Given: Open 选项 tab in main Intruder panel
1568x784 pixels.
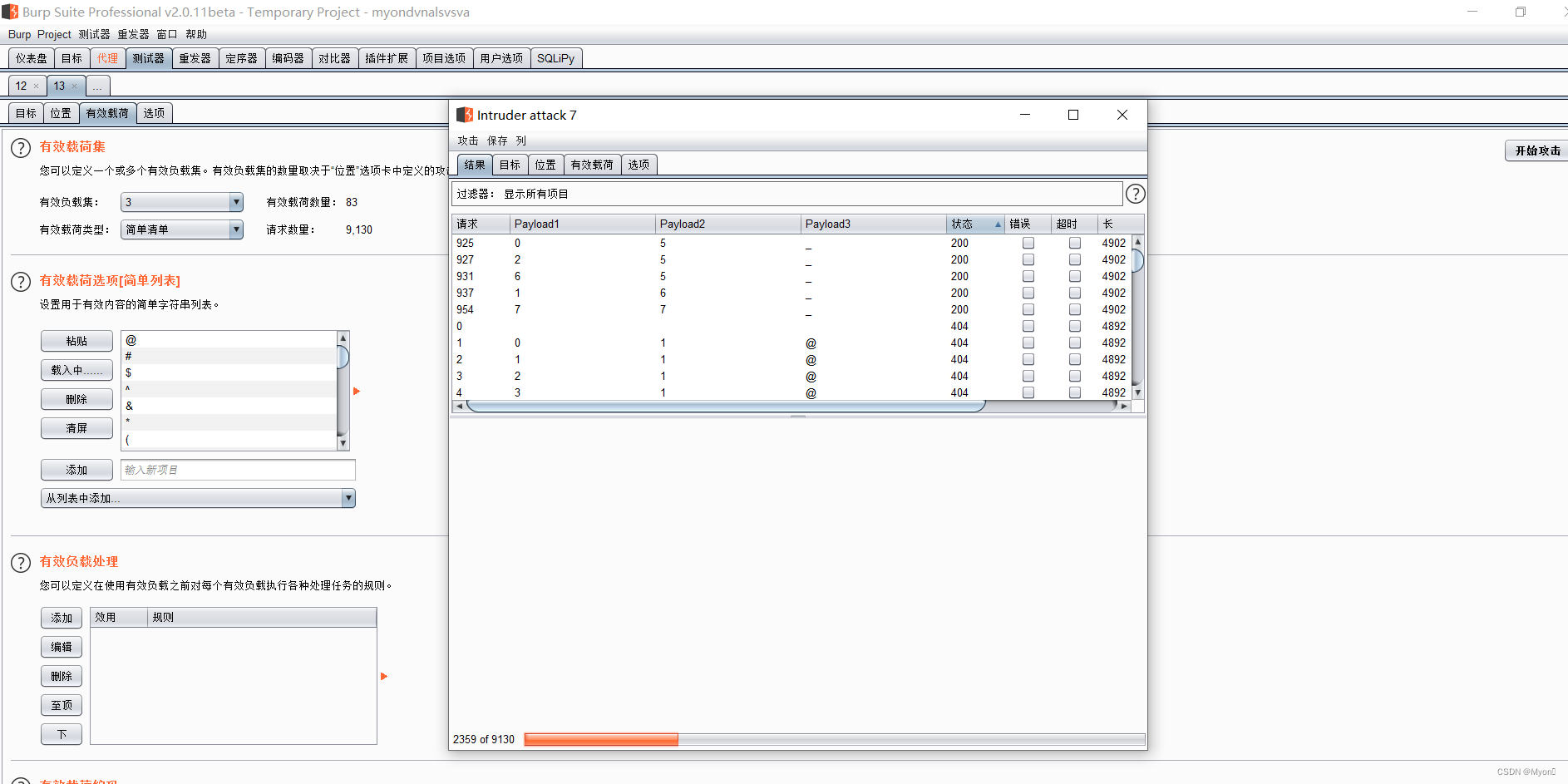Looking at the screenshot, I should tap(154, 113).
